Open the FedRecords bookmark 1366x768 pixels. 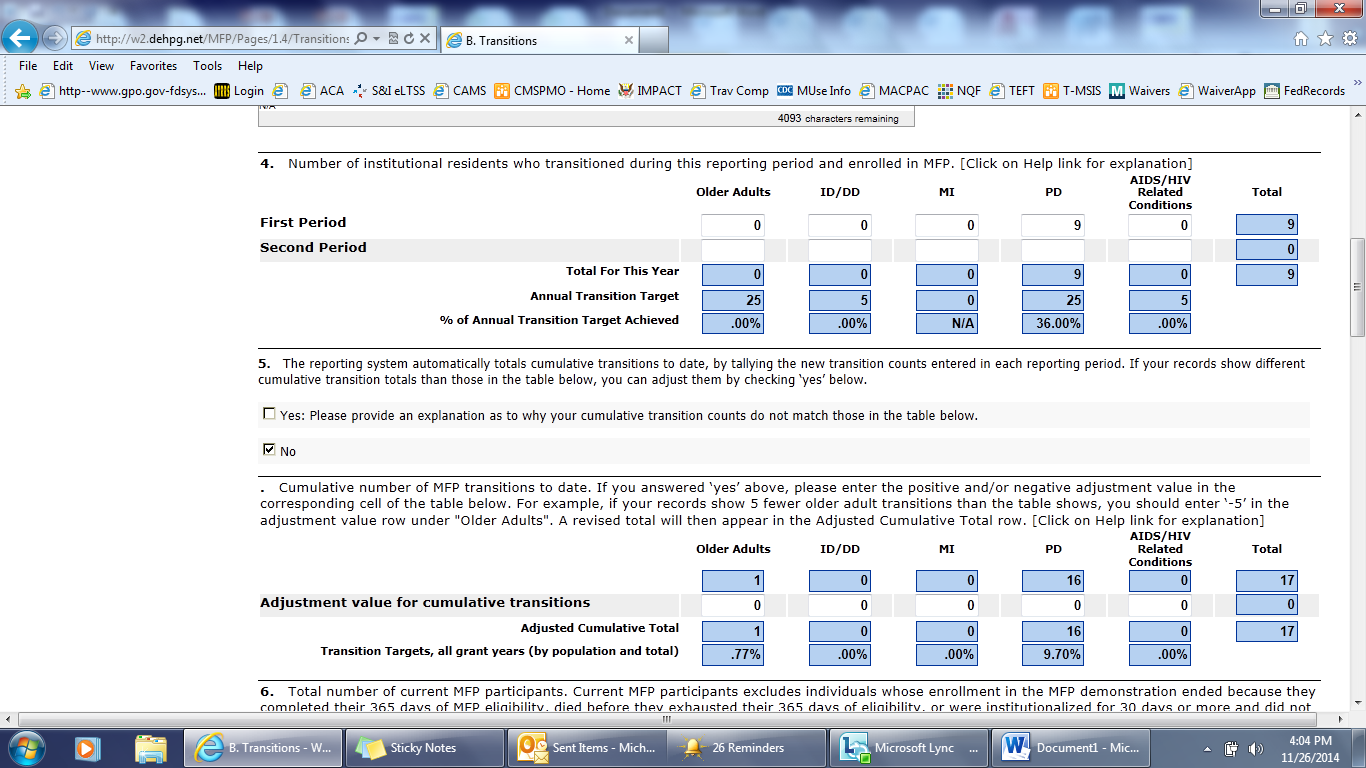1304,91
